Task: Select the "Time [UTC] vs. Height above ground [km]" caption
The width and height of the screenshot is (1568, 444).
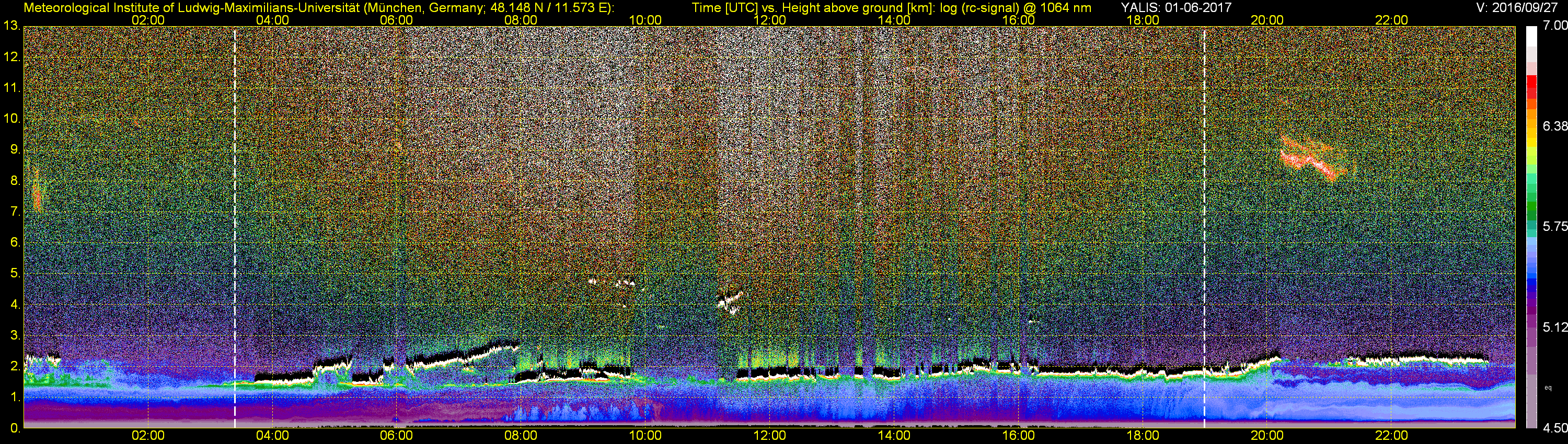Action: pos(813,7)
